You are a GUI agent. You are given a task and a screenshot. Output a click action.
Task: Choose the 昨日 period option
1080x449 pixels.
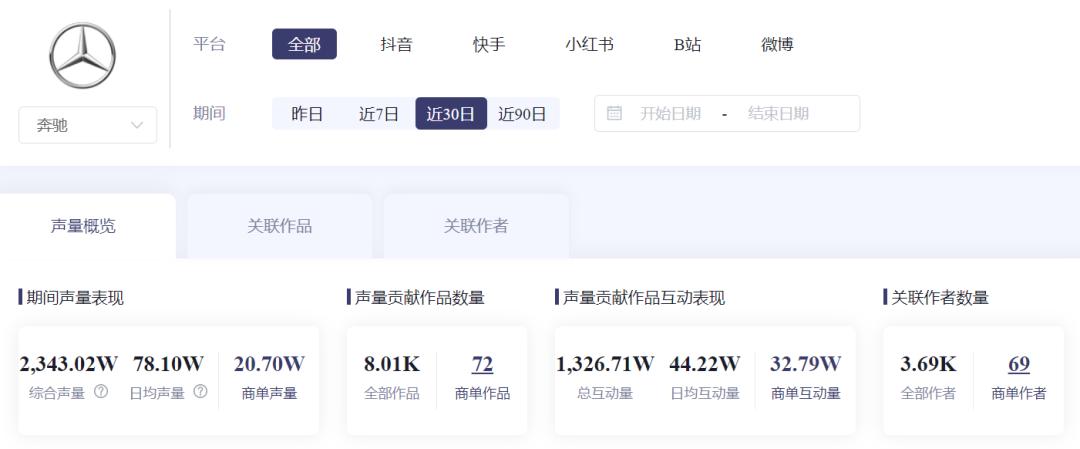point(307,114)
